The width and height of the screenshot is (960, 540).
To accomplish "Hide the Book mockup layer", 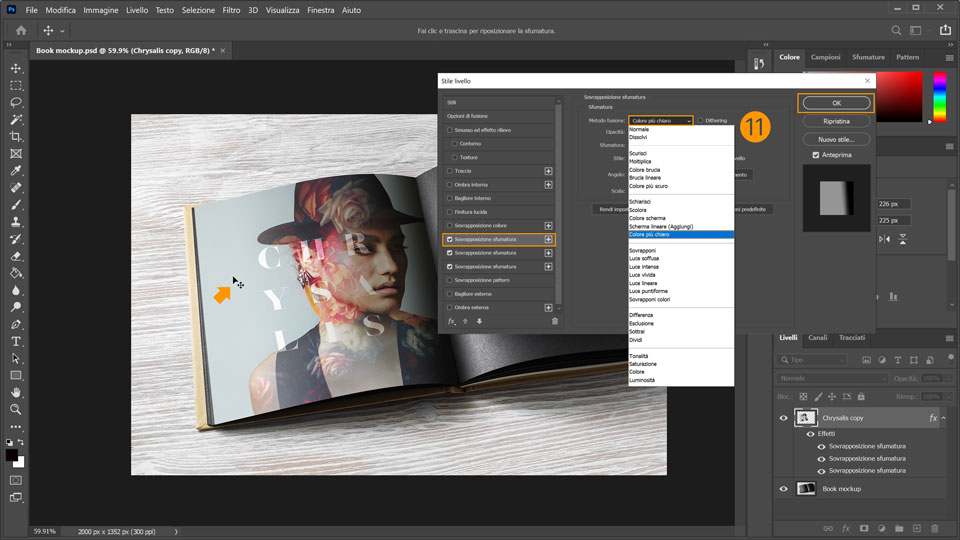I will pyautogui.click(x=784, y=489).
